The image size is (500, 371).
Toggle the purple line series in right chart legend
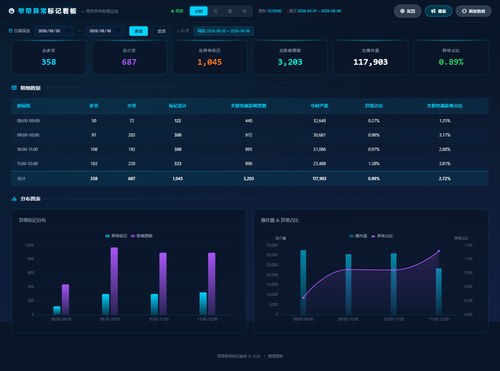(382, 236)
